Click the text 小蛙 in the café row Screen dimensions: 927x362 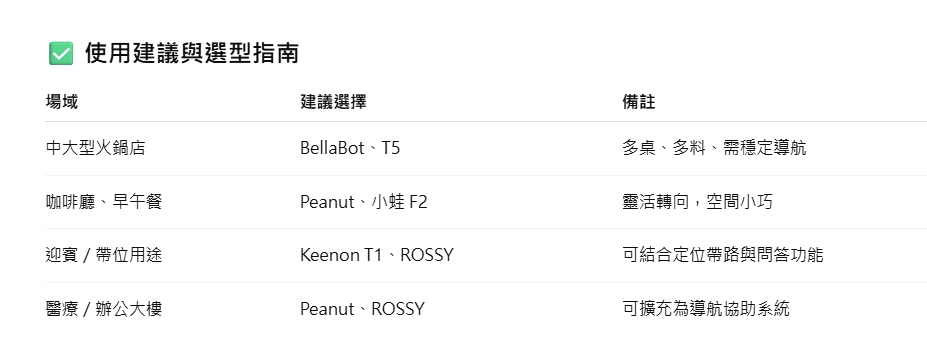click(x=388, y=202)
